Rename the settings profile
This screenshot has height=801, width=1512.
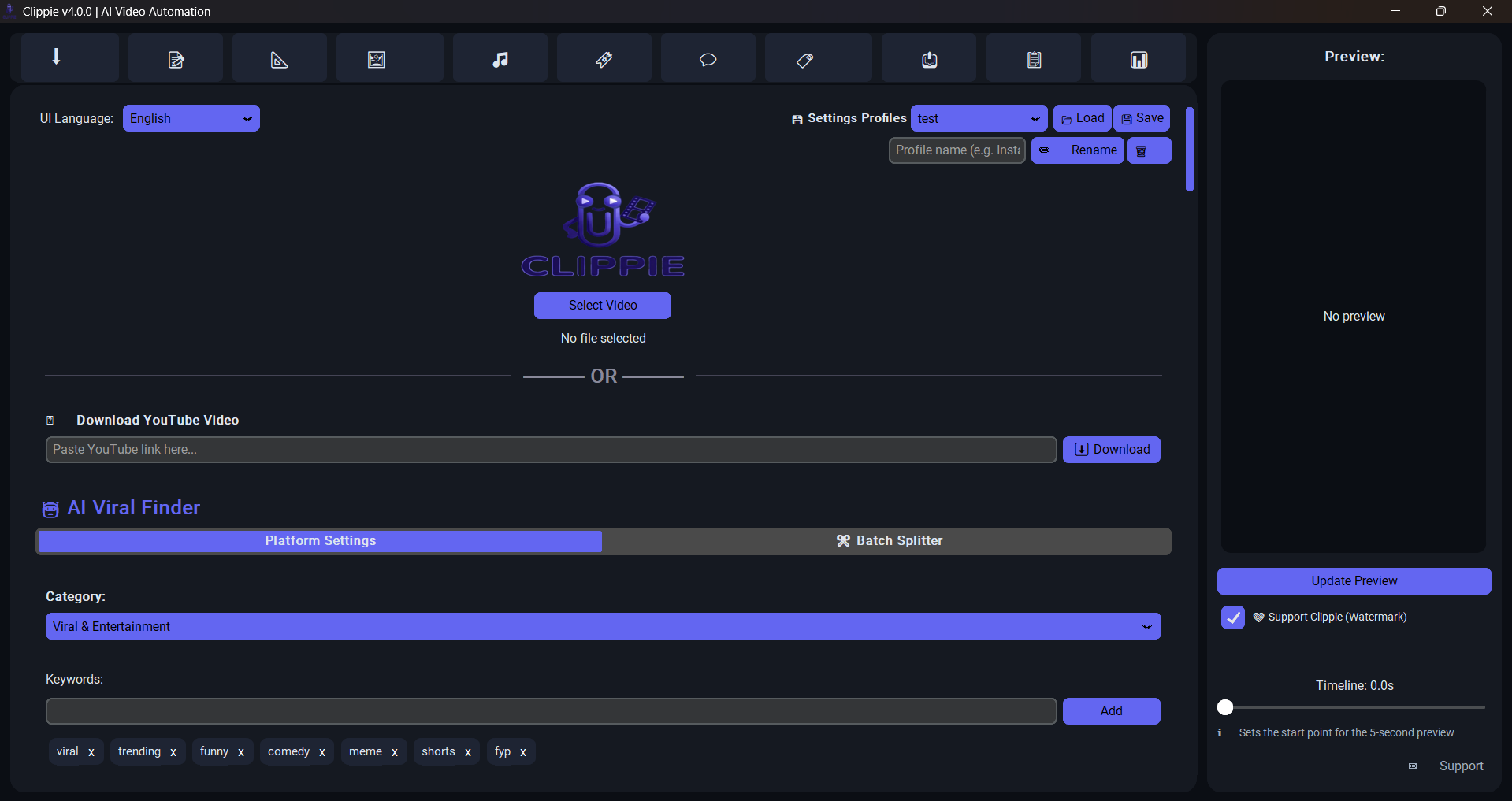pos(1077,150)
